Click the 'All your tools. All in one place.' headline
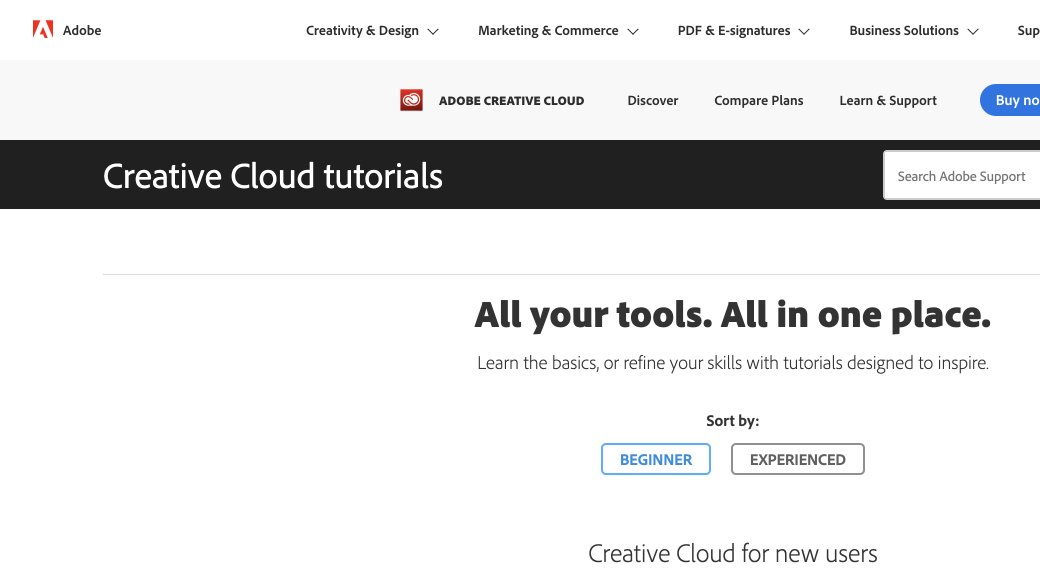1040x584 pixels. pyautogui.click(x=732, y=315)
